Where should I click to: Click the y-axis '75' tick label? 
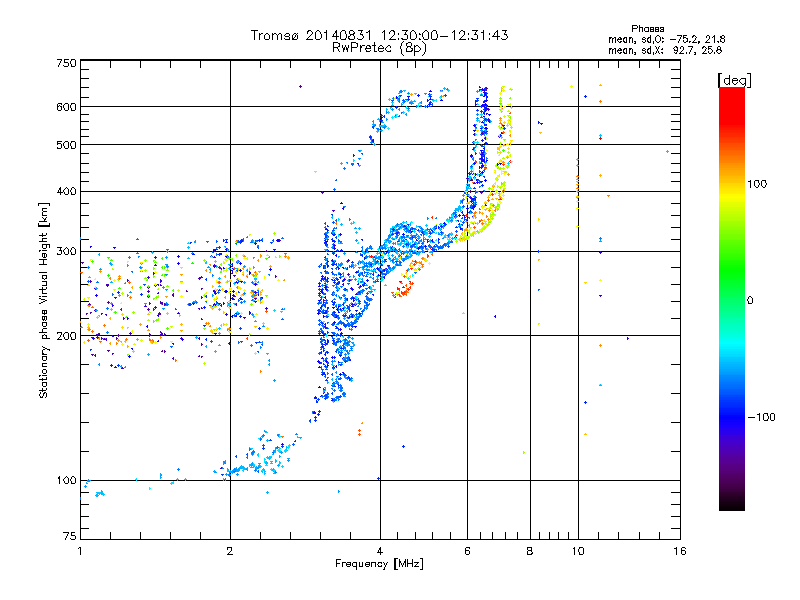click(x=70, y=536)
